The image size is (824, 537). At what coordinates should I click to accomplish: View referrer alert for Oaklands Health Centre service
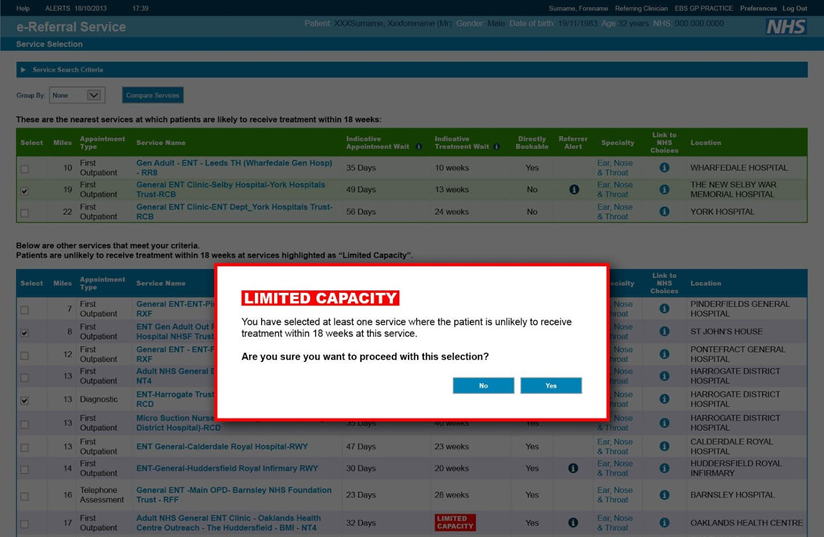pos(573,523)
